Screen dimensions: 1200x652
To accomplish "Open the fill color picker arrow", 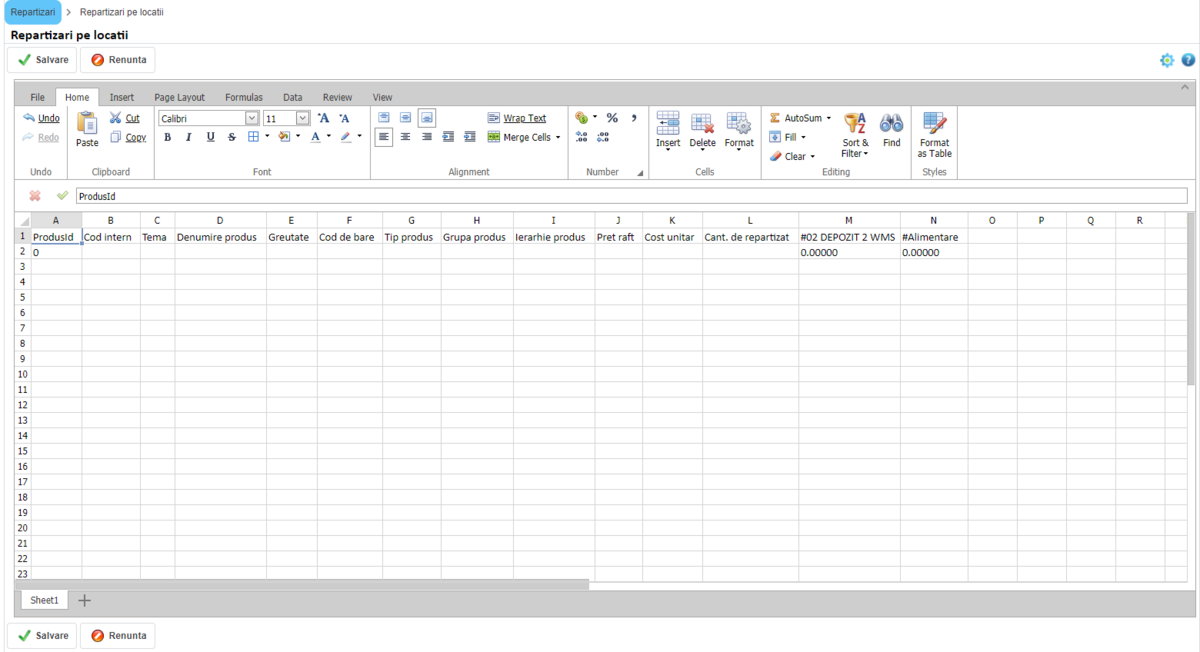I will 298,137.
